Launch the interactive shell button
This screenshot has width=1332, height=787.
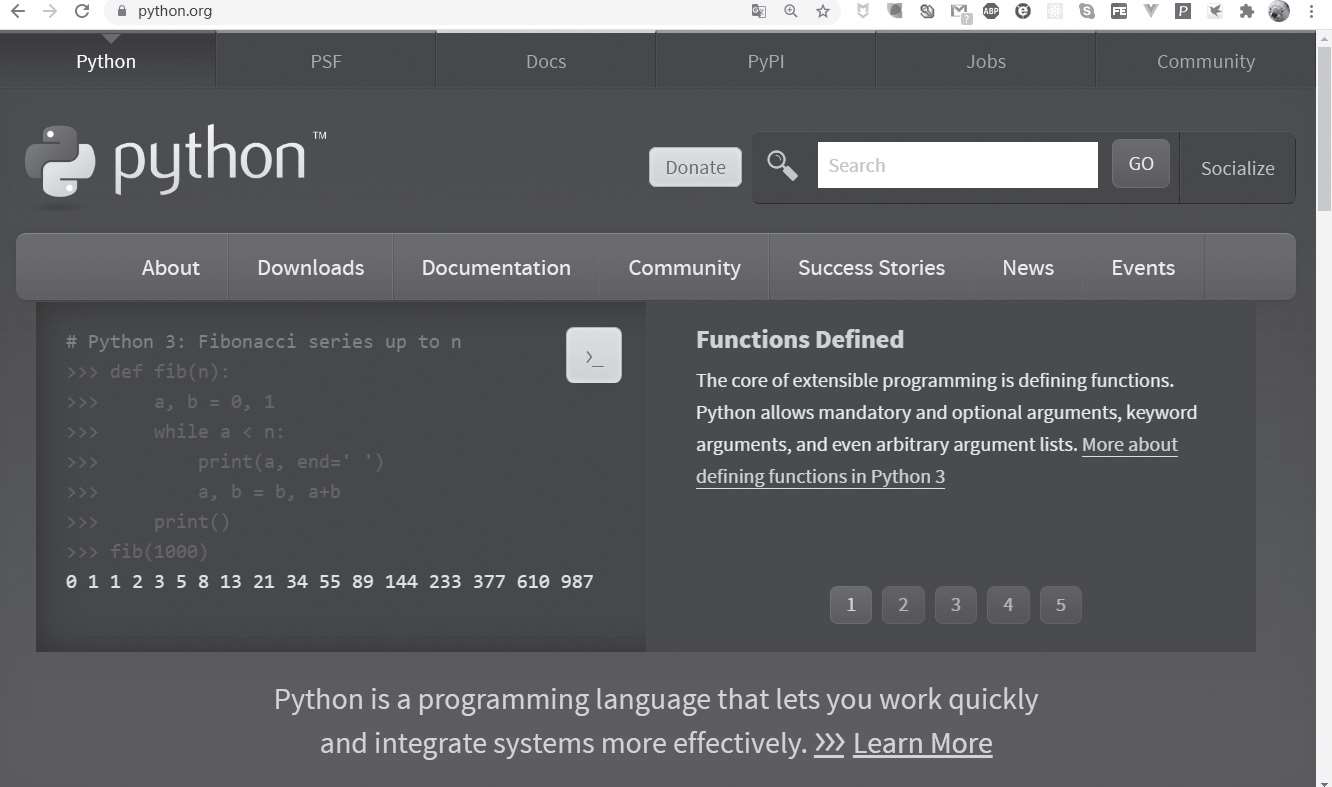[x=594, y=355]
